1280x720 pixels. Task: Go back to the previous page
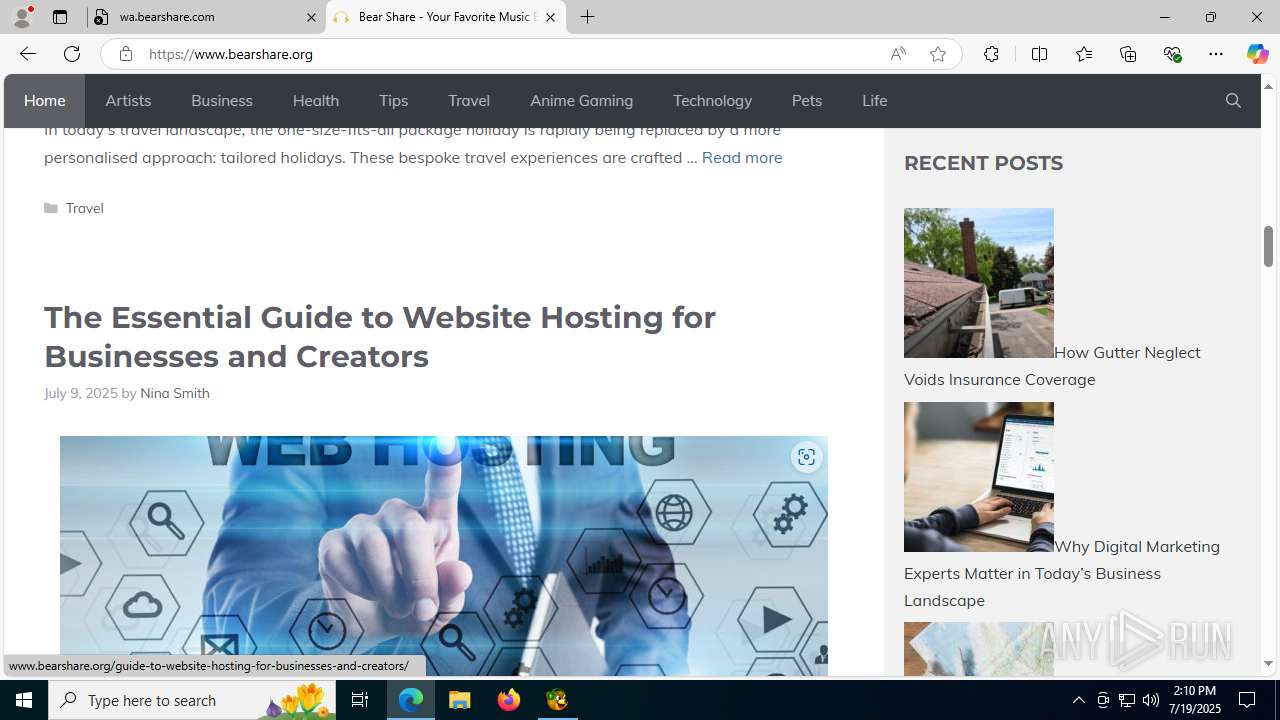pyautogui.click(x=27, y=54)
